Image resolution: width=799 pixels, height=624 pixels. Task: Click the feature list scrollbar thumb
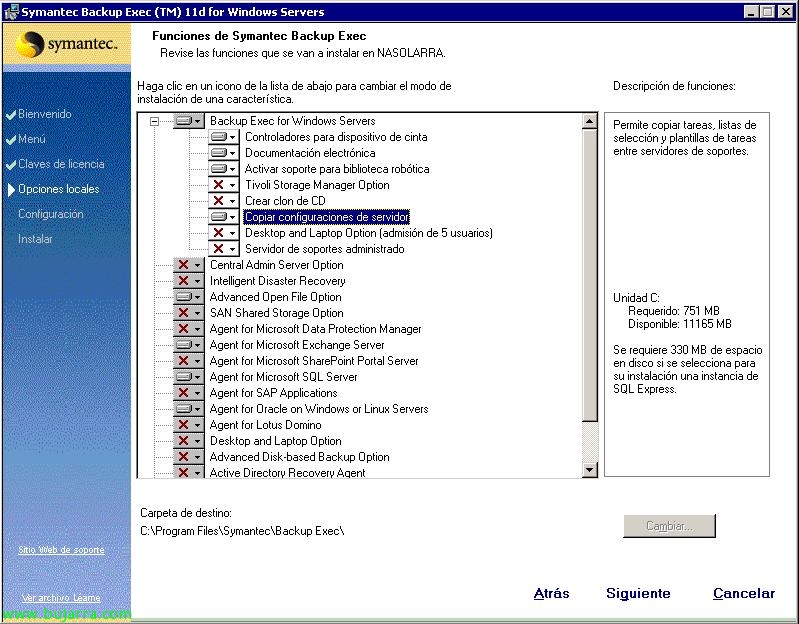click(590, 275)
